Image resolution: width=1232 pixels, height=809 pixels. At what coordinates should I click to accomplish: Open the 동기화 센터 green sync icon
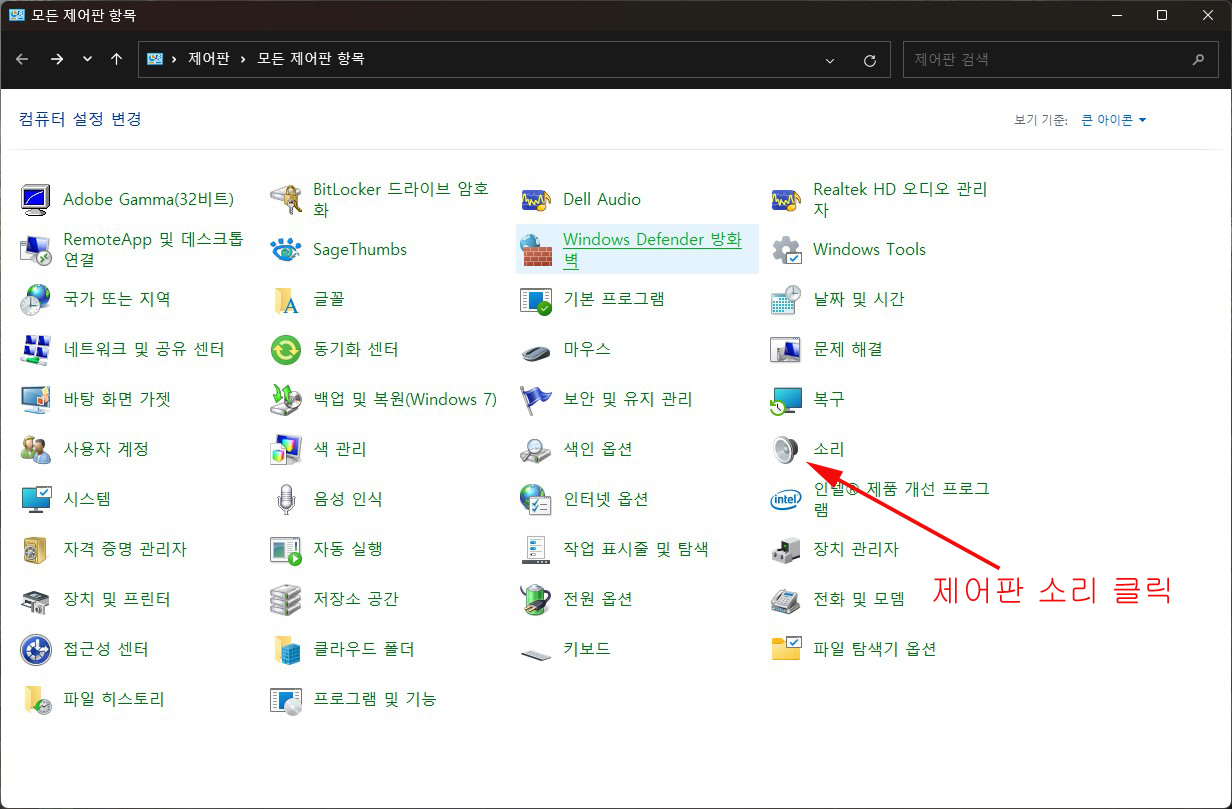click(x=286, y=349)
